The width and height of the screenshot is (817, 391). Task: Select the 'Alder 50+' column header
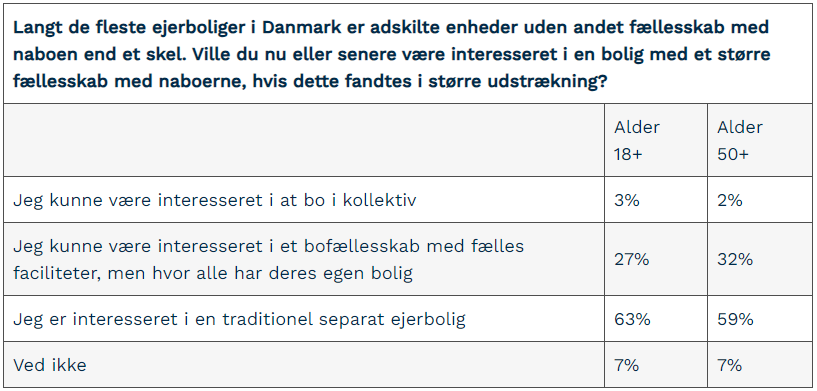(740, 140)
